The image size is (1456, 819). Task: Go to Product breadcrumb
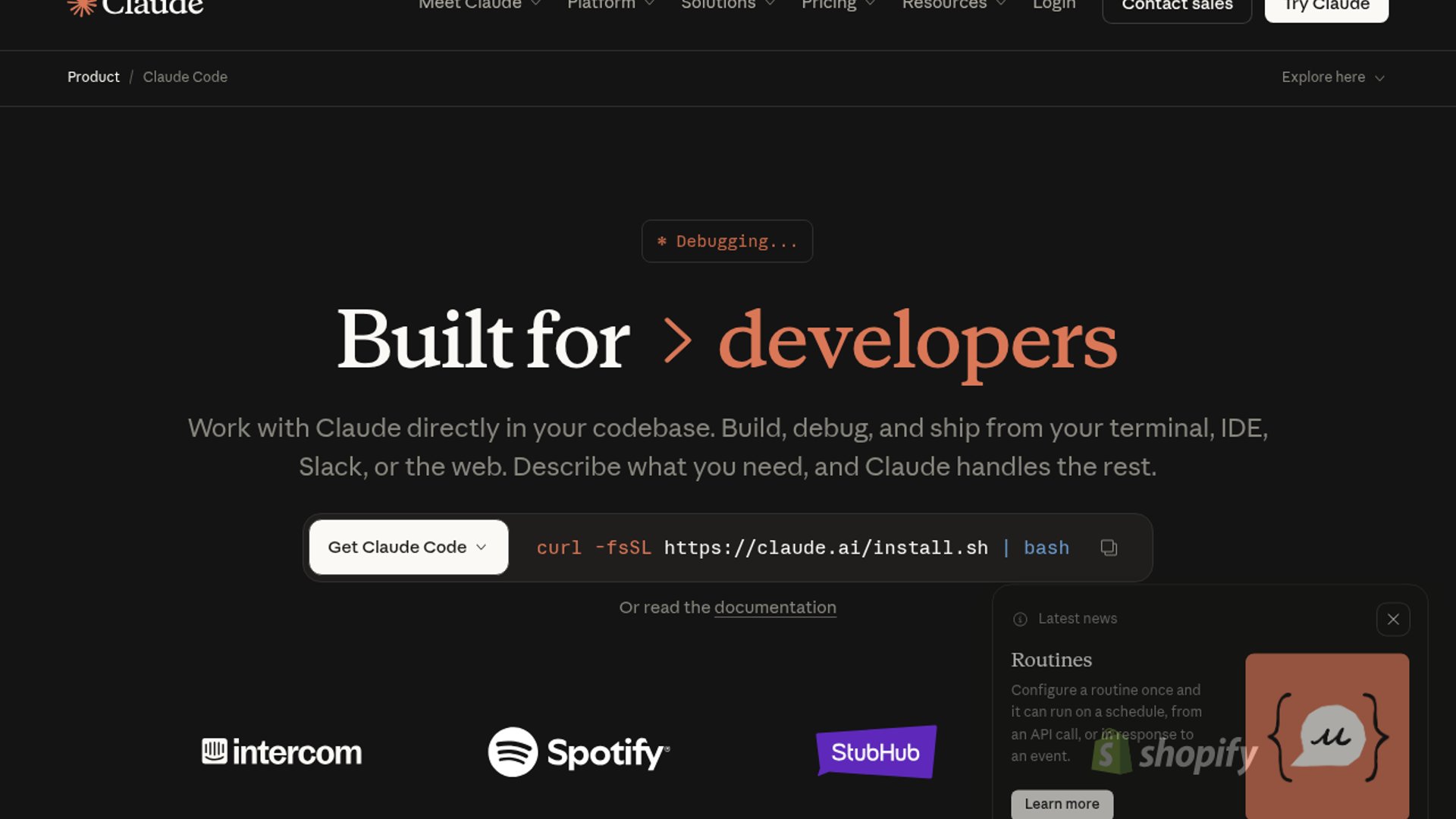pos(93,77)
